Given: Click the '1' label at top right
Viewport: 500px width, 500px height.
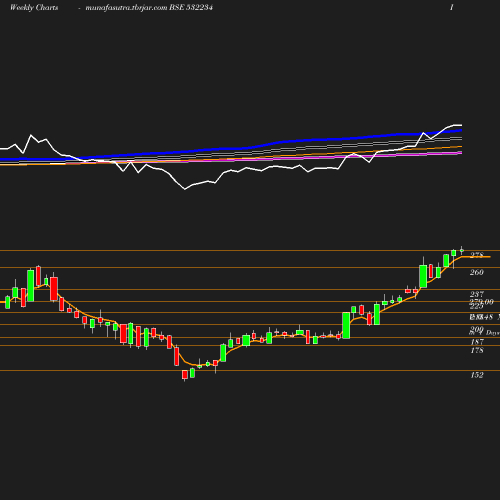Looking at the screenshot, I should pos(452,7).
